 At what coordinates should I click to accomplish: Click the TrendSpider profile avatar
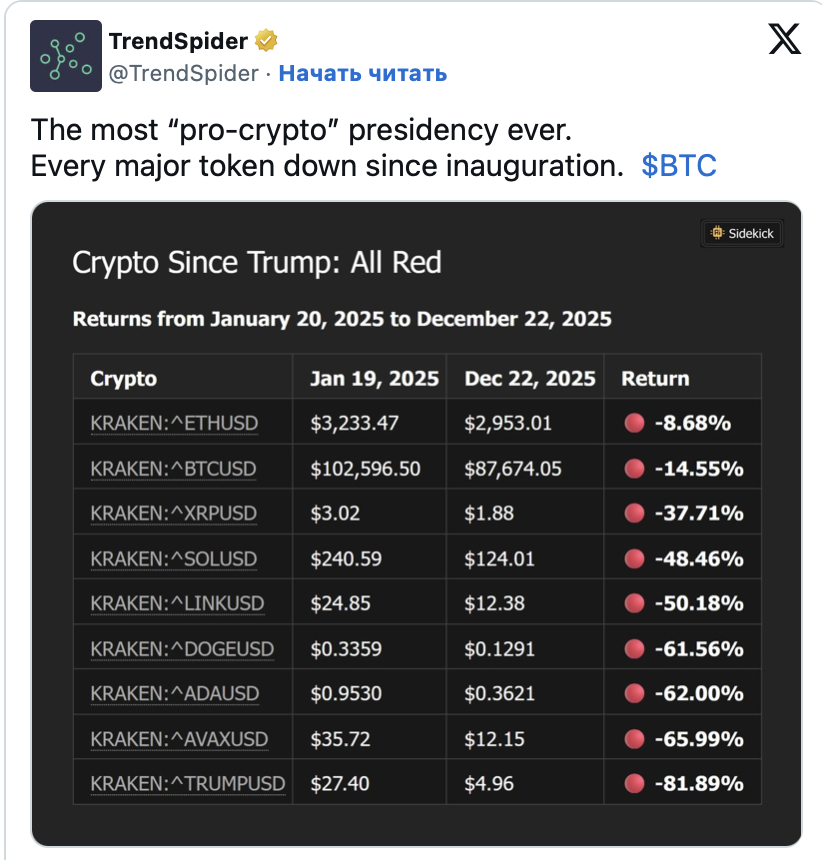(66, 56)
